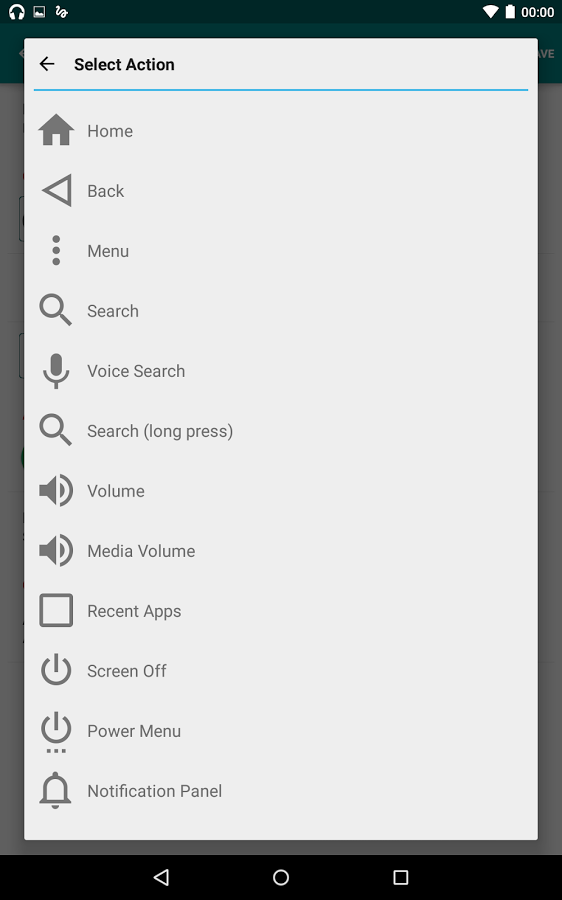Tap the back arrow beside Select Action

point(47,64)
